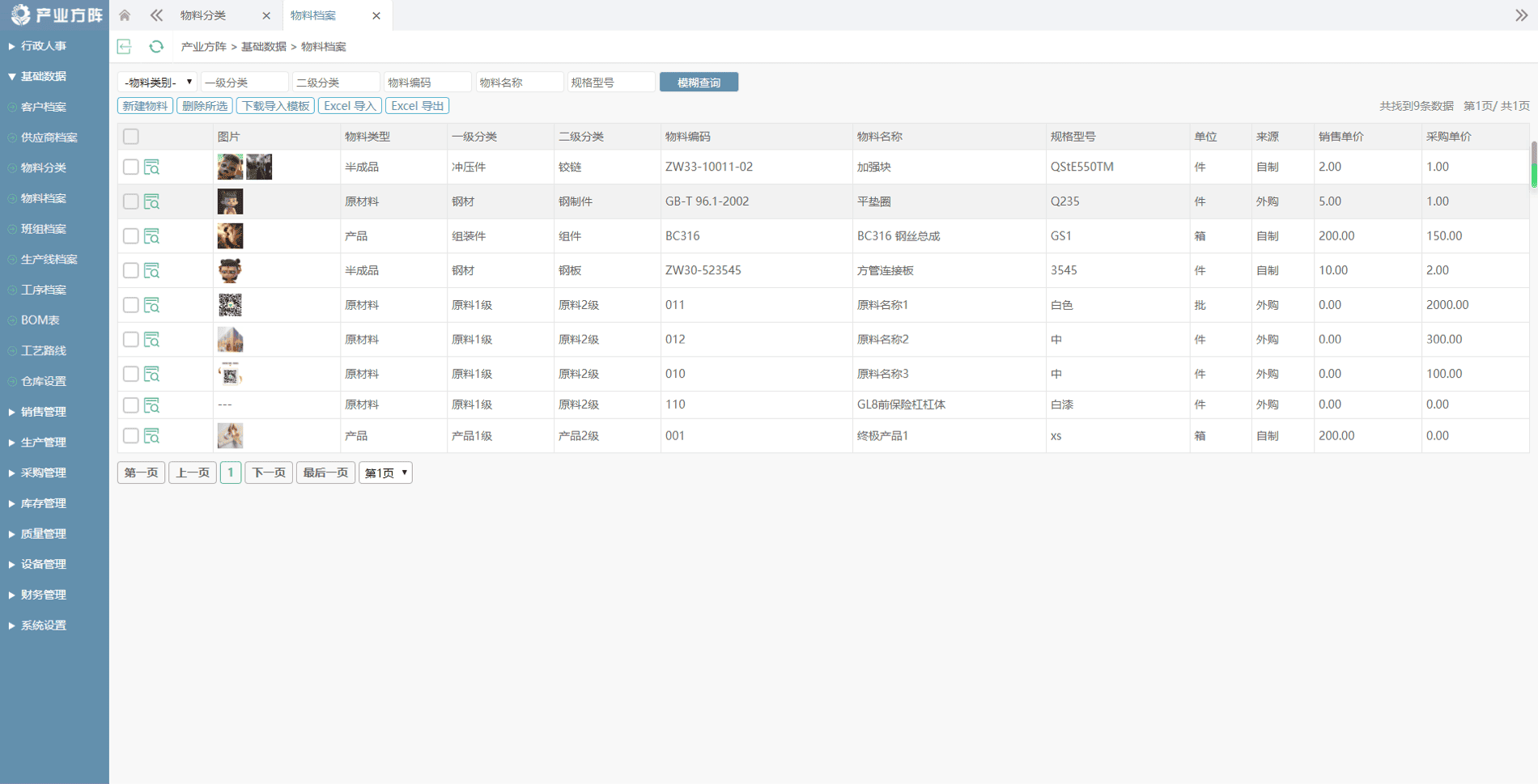Open detail view icon for 加强块 row
The width and height of the screenshot is (1538, 784).
151,167
